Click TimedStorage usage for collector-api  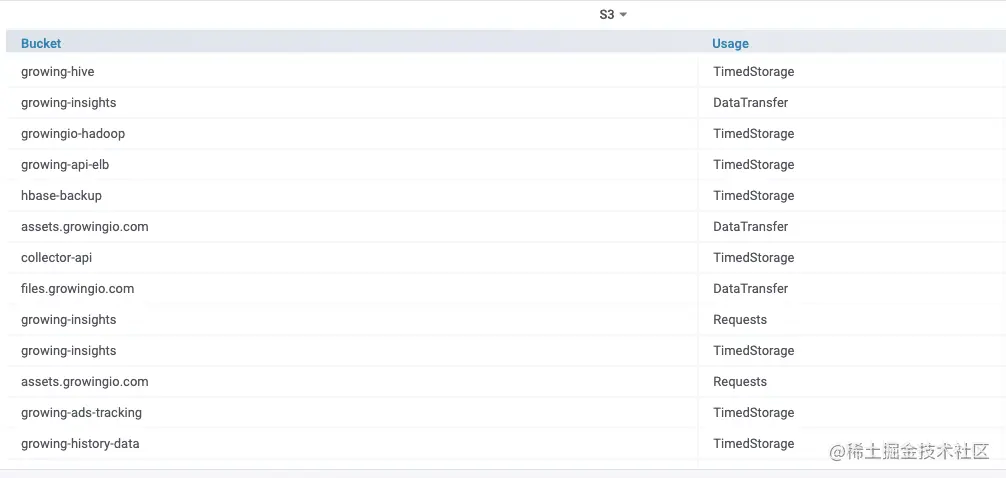[754, 257]
